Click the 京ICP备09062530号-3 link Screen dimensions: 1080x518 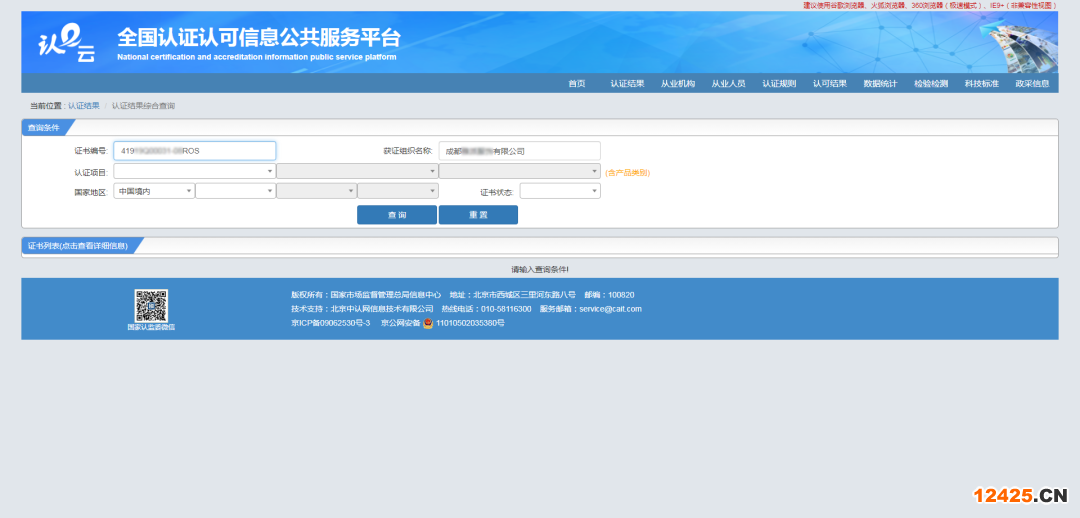331,322
